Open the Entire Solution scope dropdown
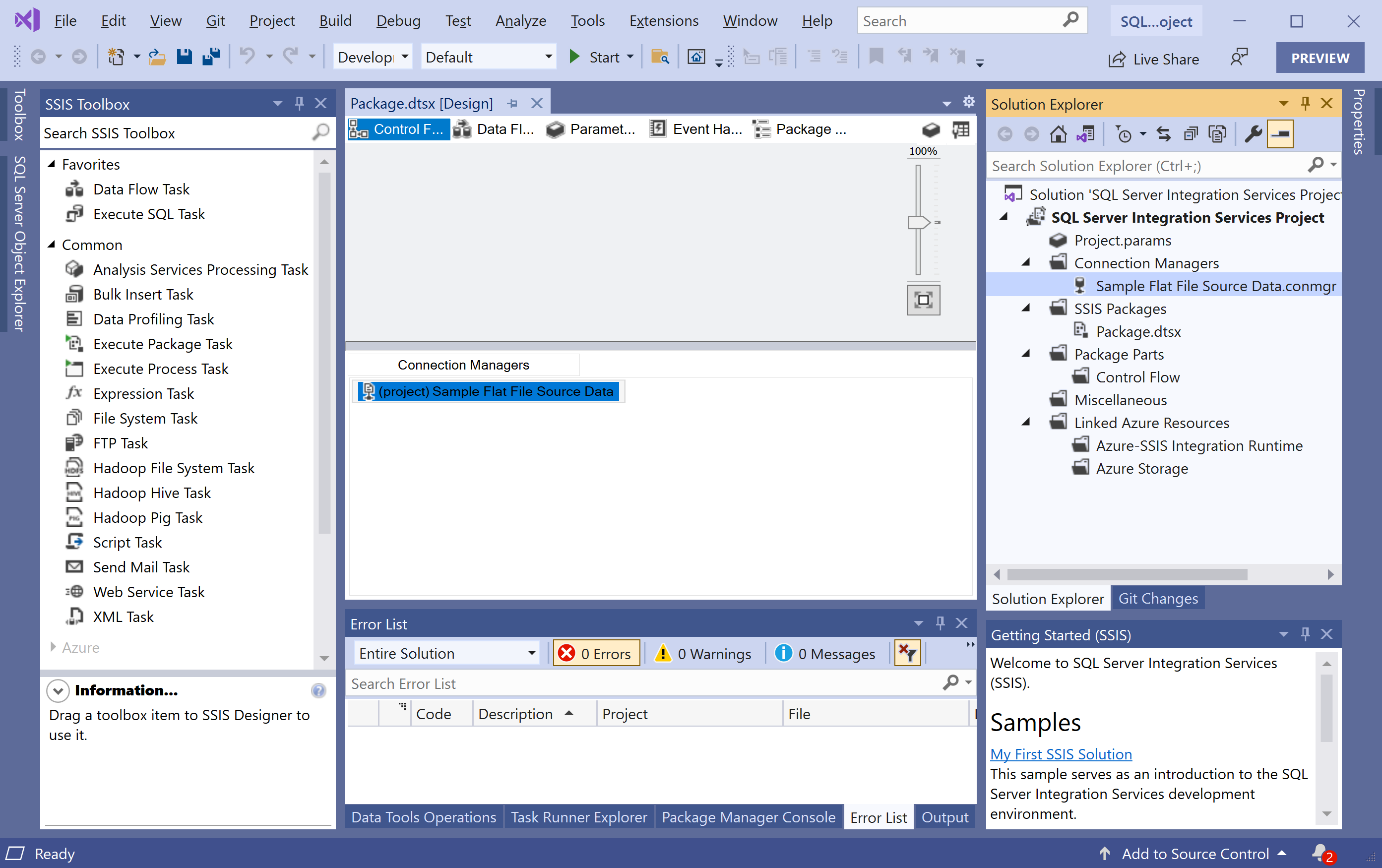The height and width of the screenshot is (868, 1382). (446, 653)
